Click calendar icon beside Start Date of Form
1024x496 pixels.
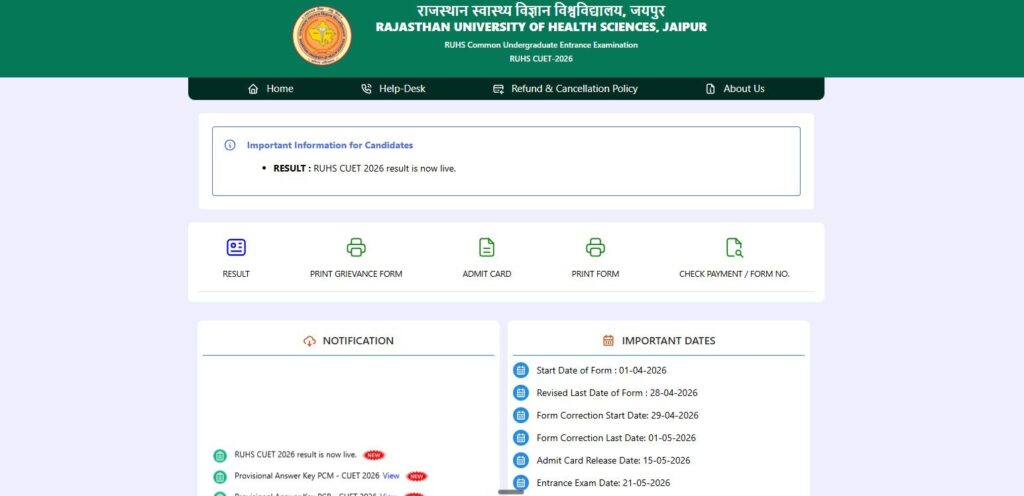point(520,370)
